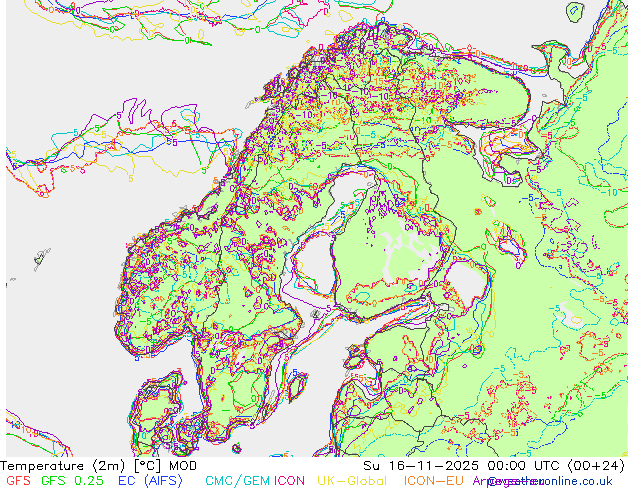Image resolution: width=634 pixels, height=490 pixels.
Task: Click the green GFS 0.25 legend label
Action: (x=72, y=480)
